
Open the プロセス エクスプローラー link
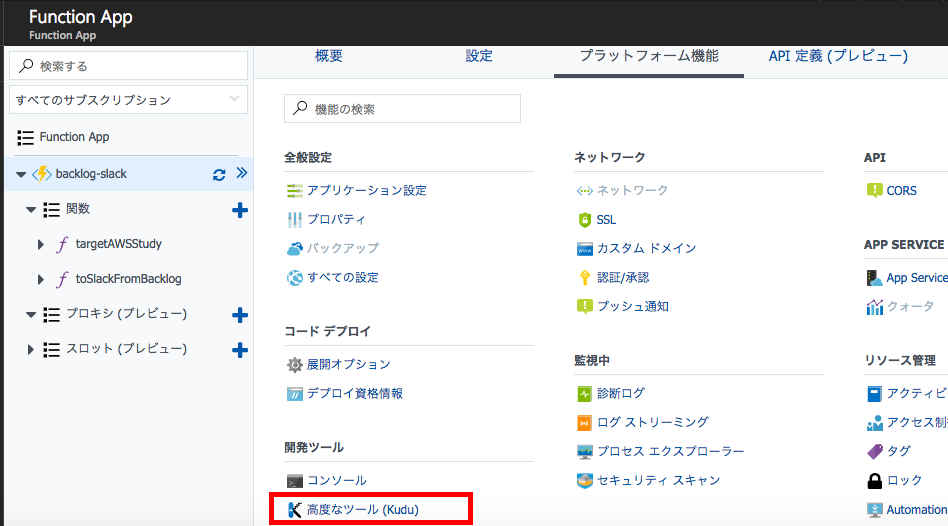point(670,452)
